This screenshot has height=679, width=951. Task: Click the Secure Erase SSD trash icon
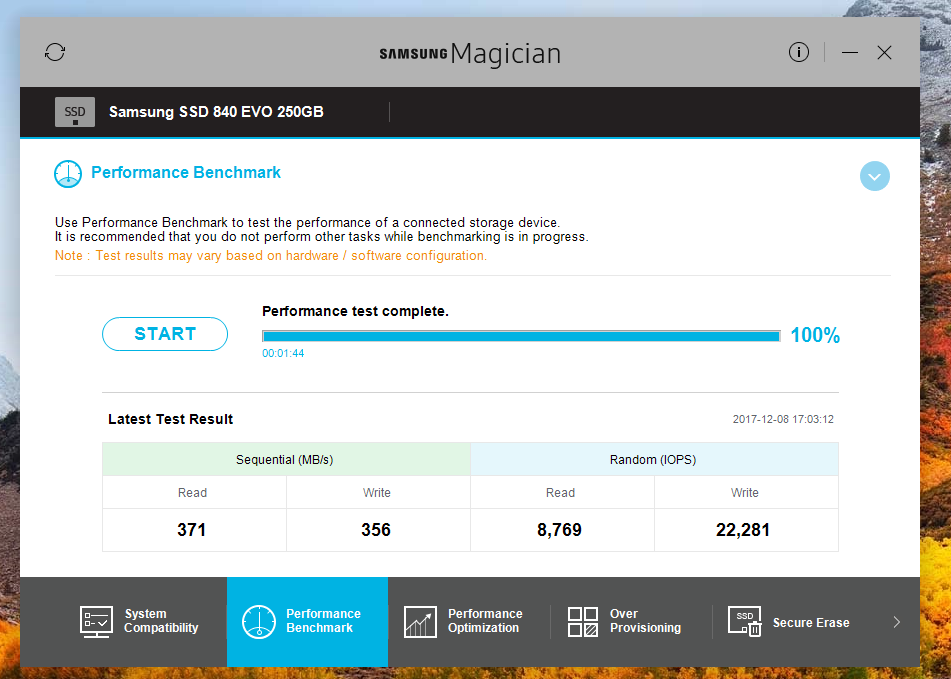pyautogui.click(x=744, y=622)
